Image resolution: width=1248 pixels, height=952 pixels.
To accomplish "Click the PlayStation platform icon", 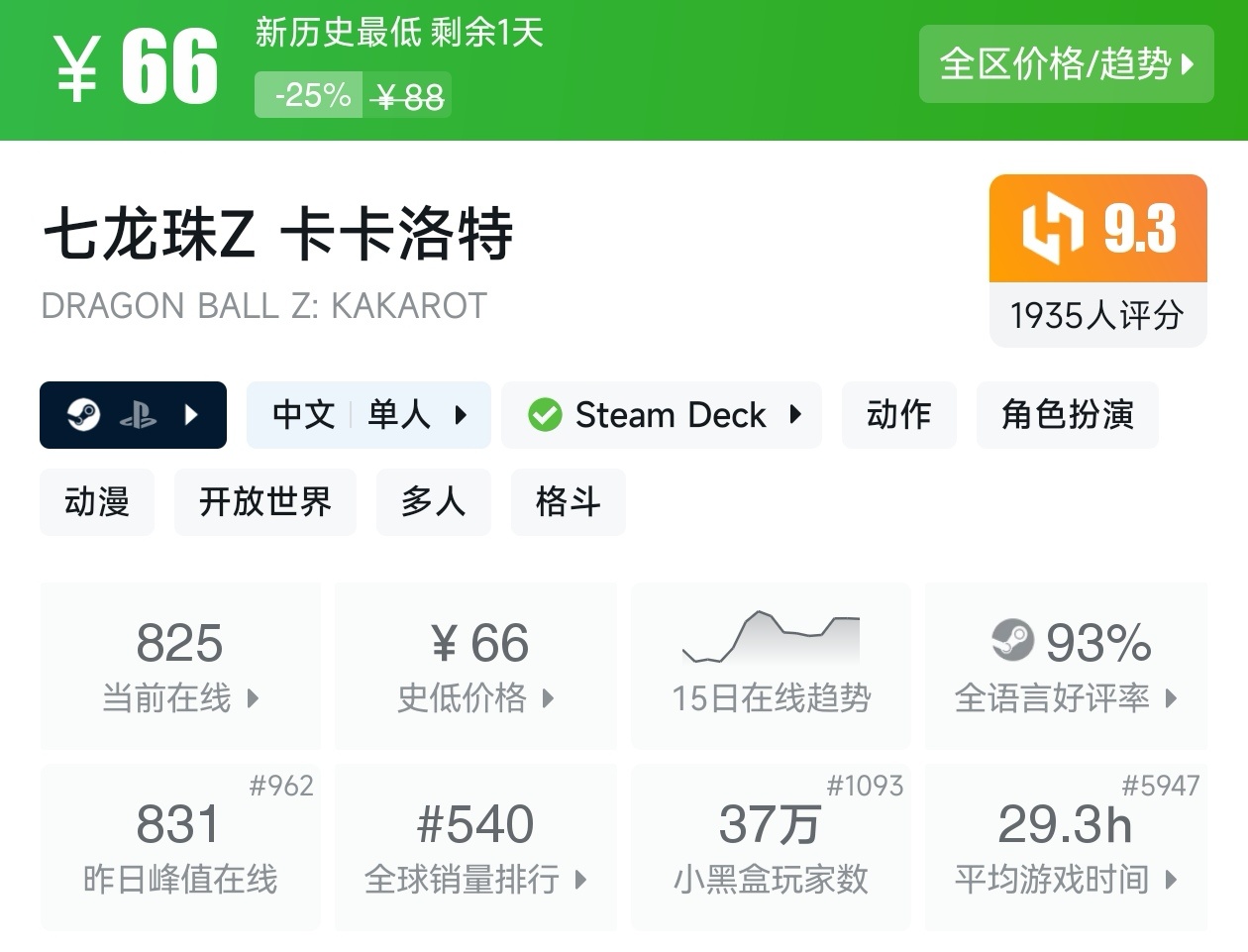I will 138,415.
